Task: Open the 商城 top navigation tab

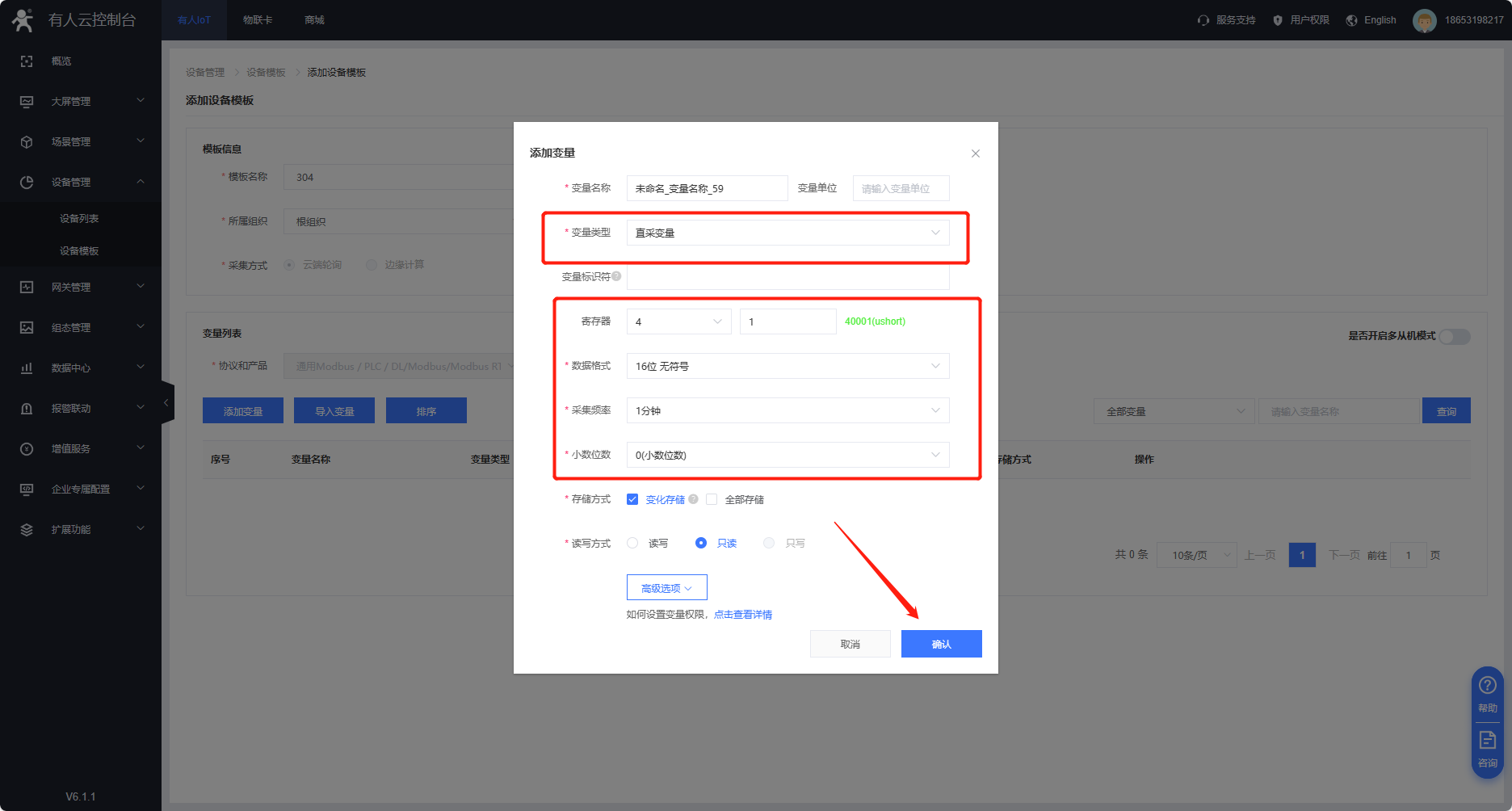Action: (x=314, y=20)
